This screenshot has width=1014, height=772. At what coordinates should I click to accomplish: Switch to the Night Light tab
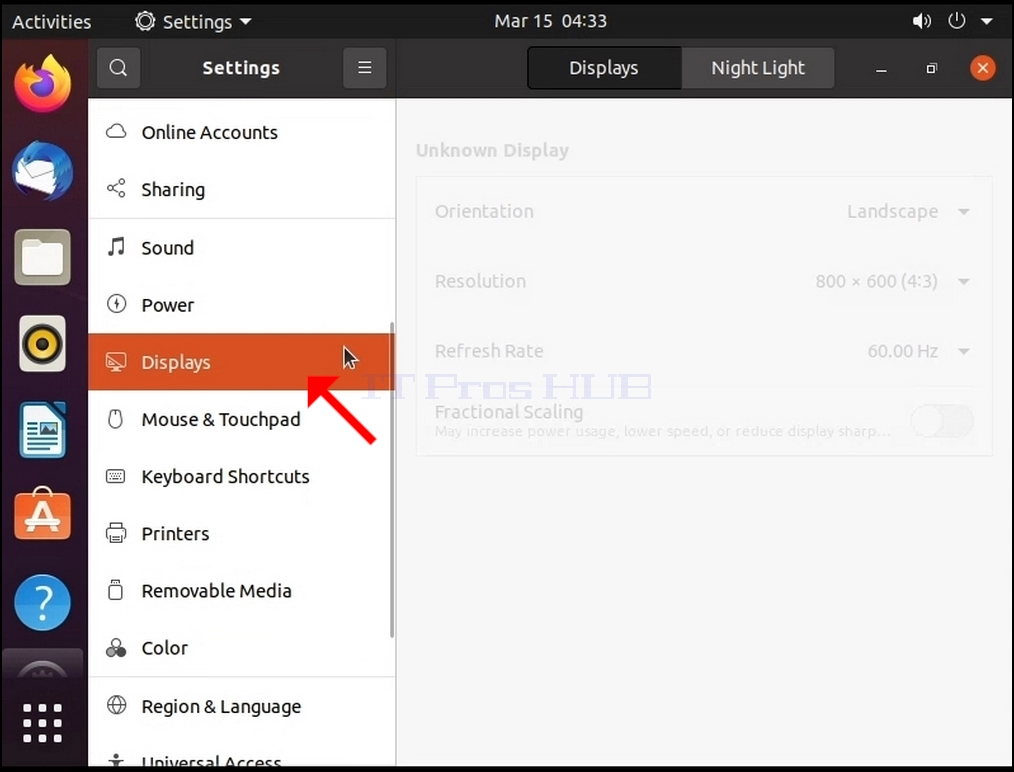pos(758,67)
